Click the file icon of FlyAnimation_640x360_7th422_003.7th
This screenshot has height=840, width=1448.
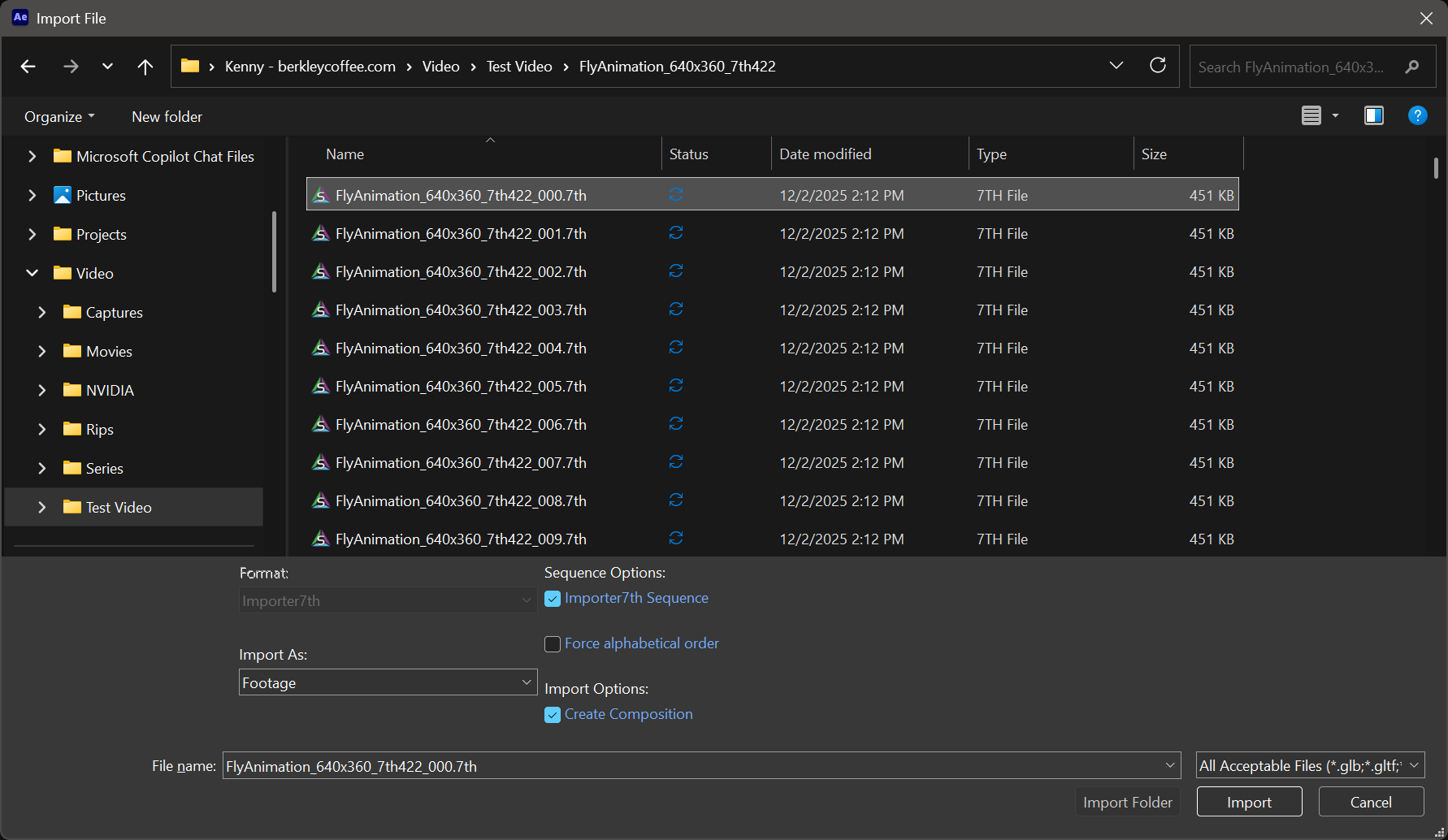click(x=321, y=310)
